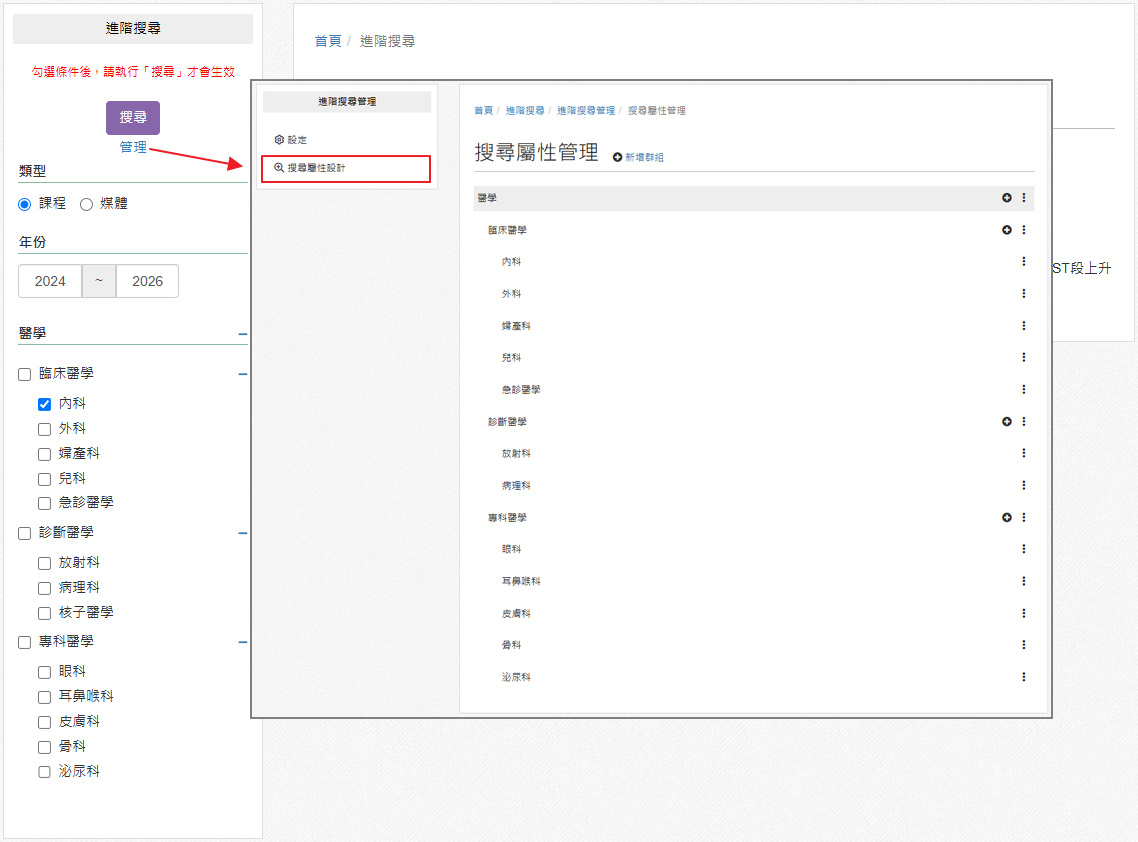Click the 醫學 group header row
The height and width of the screenshot is (842, 1138).
753,197
